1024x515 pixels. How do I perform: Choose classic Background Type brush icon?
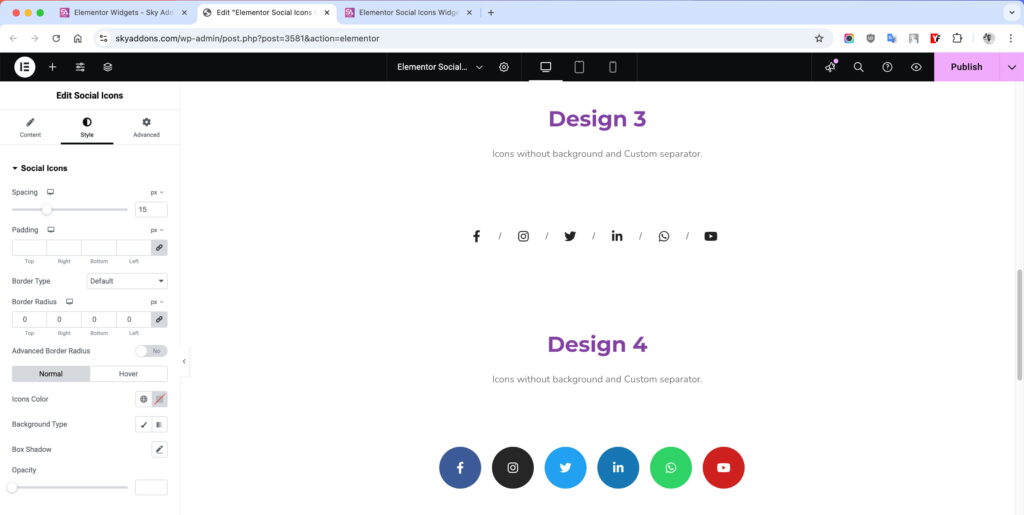[144, 424]
